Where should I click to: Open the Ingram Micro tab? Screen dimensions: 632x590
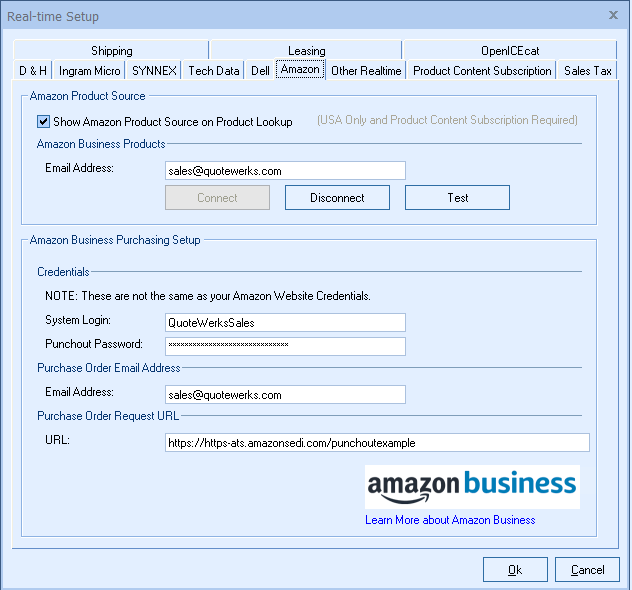click(x=90, y=71)
